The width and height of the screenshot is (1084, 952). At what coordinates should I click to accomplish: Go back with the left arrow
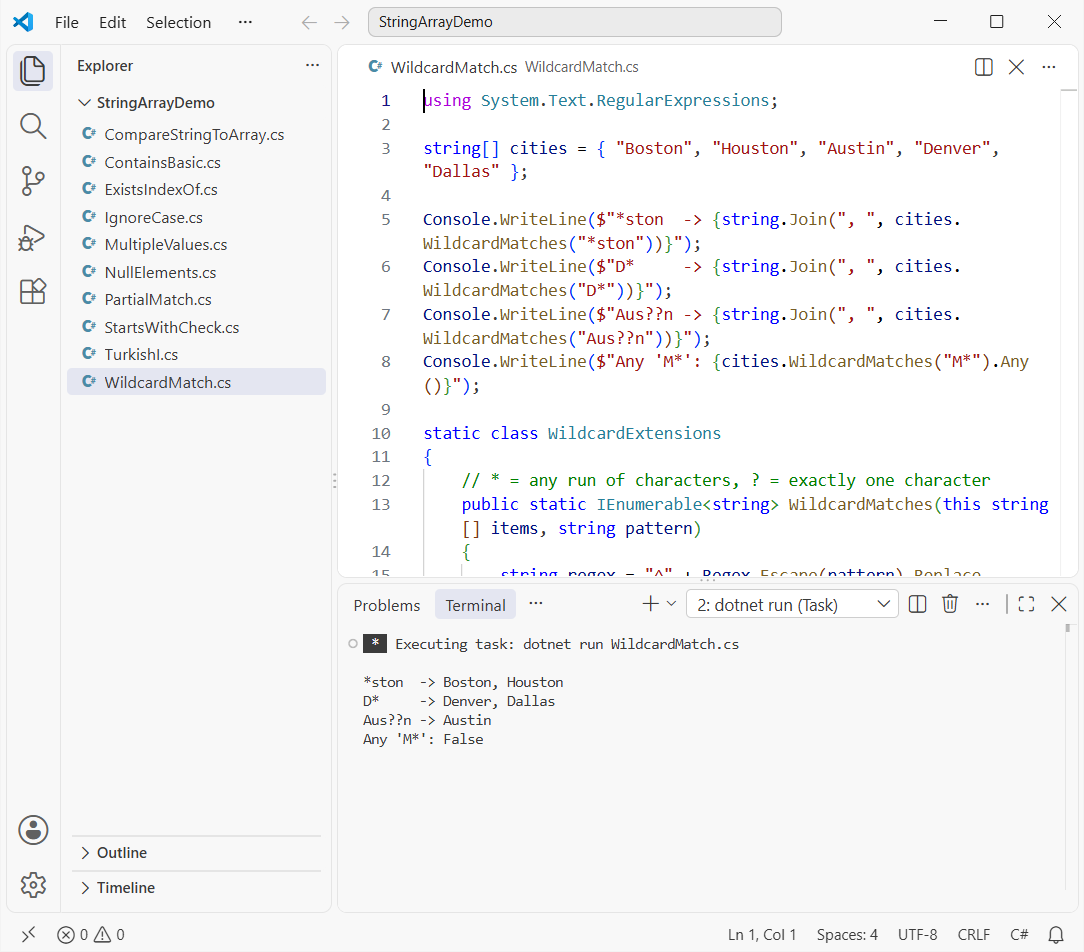pyautogui.click(x=309, y=22)
